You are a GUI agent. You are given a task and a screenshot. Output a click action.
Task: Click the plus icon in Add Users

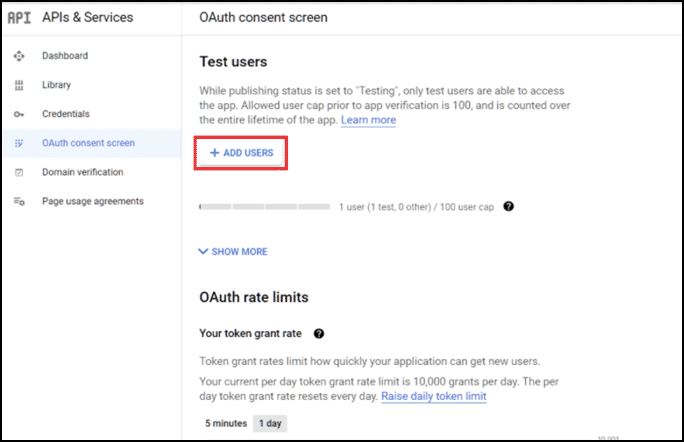(x=214, y=153)
